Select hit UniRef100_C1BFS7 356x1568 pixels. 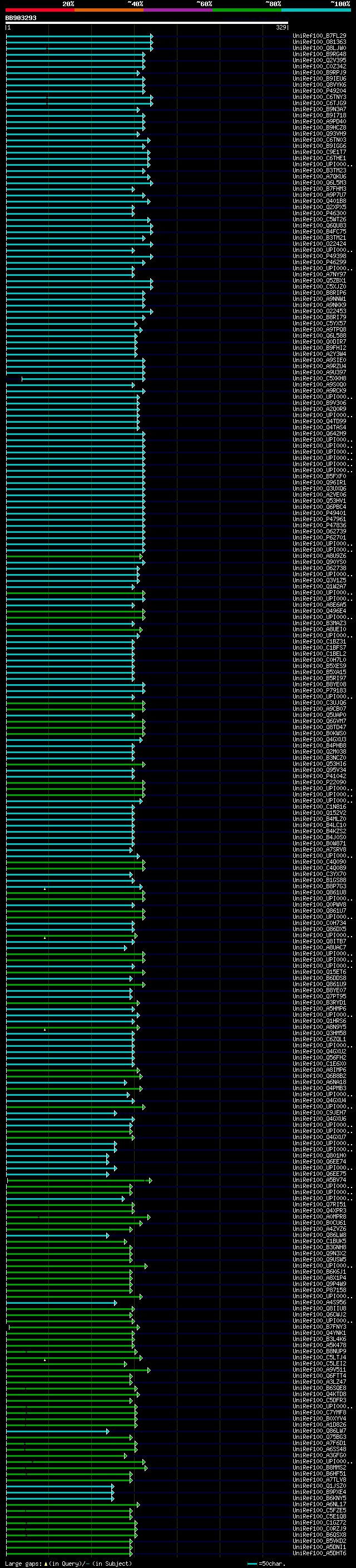point(319,647)
